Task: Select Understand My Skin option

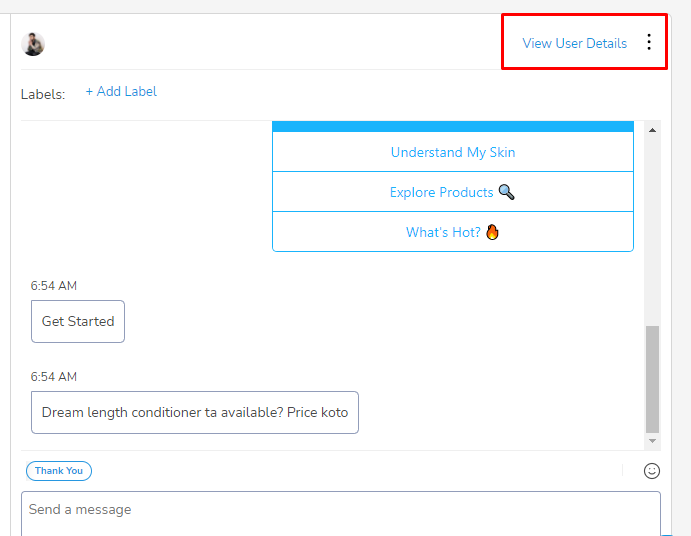Action: (x=453, y=152)
